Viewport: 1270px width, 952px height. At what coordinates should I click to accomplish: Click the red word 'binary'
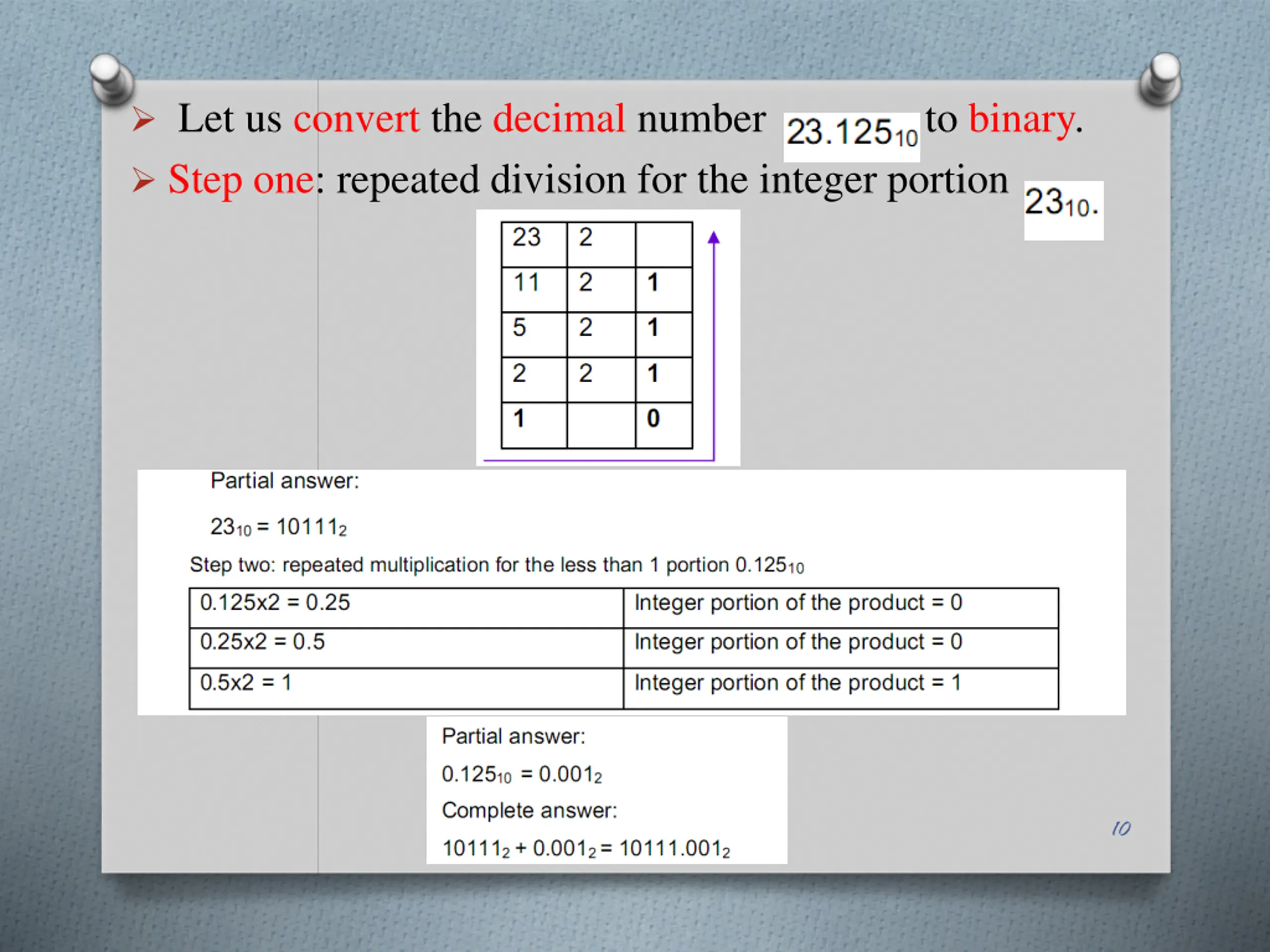(x=1021, y=119)
